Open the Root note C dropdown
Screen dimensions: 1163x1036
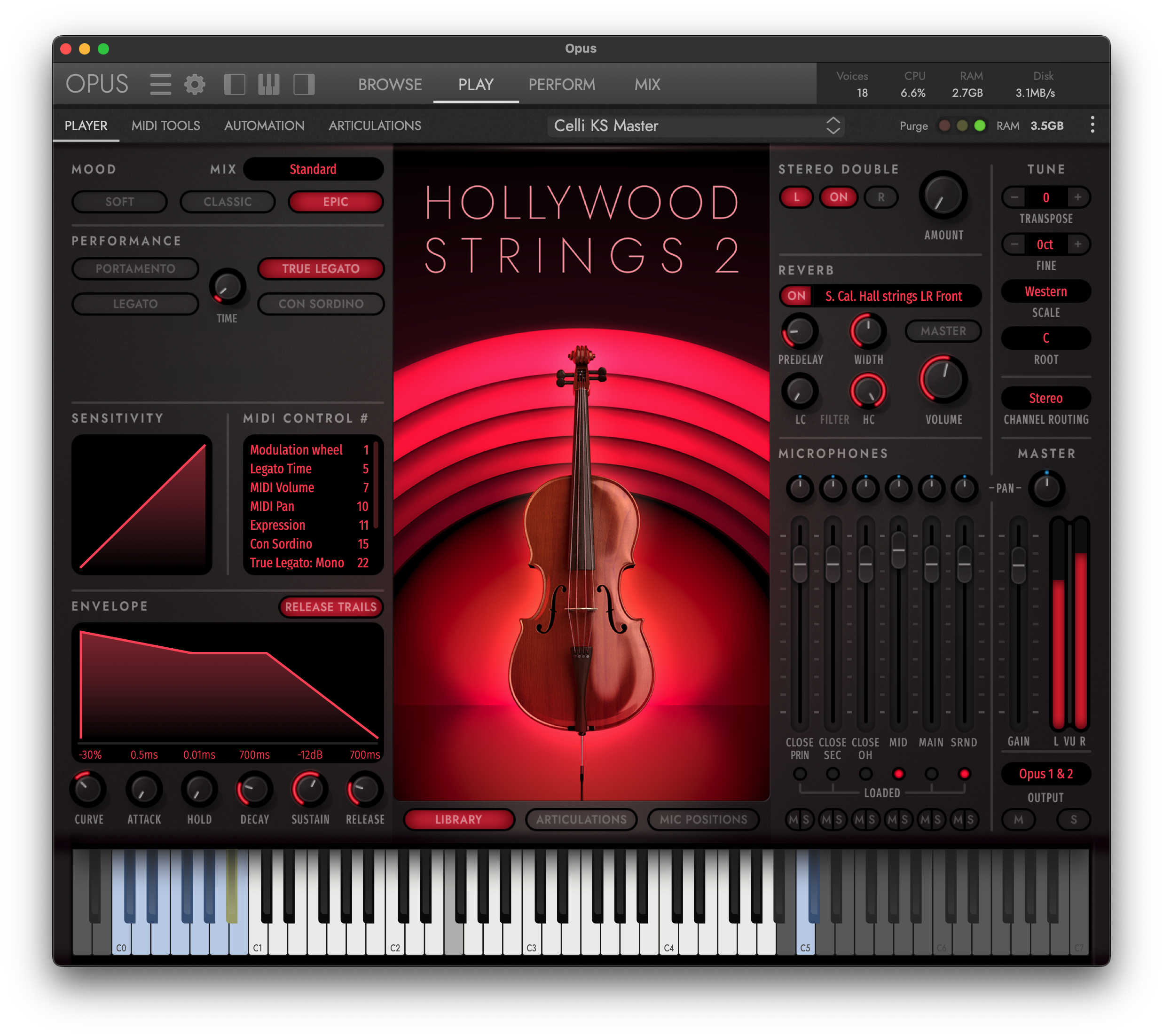click(x=1046, y=338)
